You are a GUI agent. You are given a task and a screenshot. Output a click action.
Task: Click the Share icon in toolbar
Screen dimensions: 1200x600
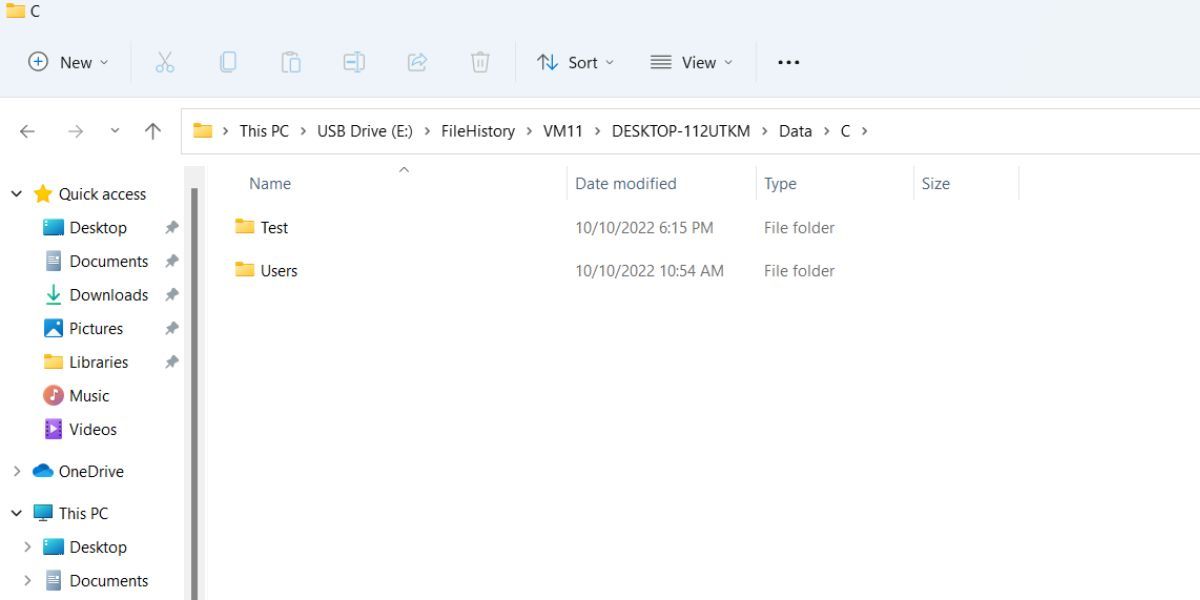pos(417,62)
